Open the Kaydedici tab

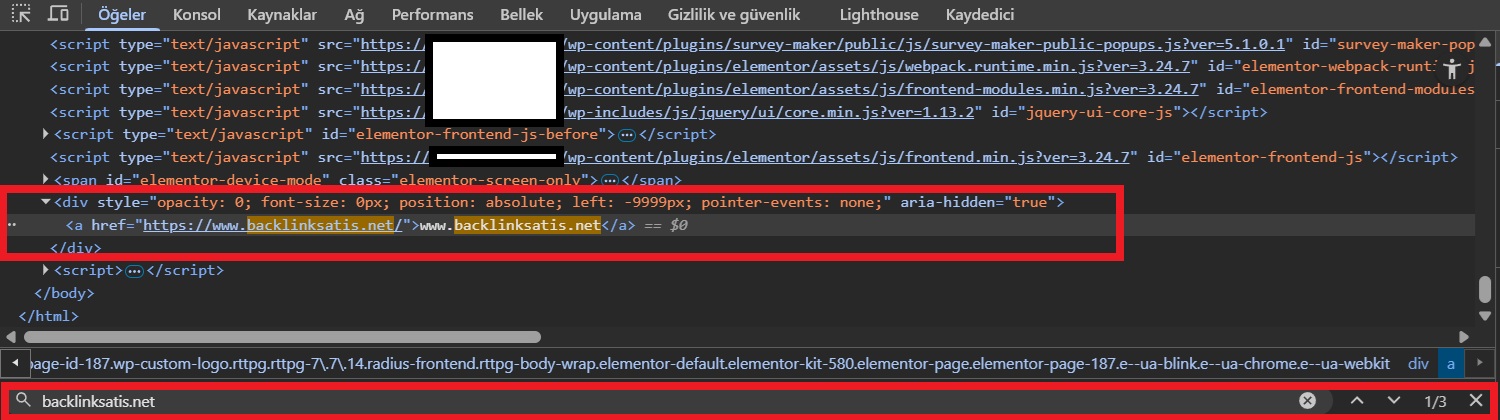(979, 15)
